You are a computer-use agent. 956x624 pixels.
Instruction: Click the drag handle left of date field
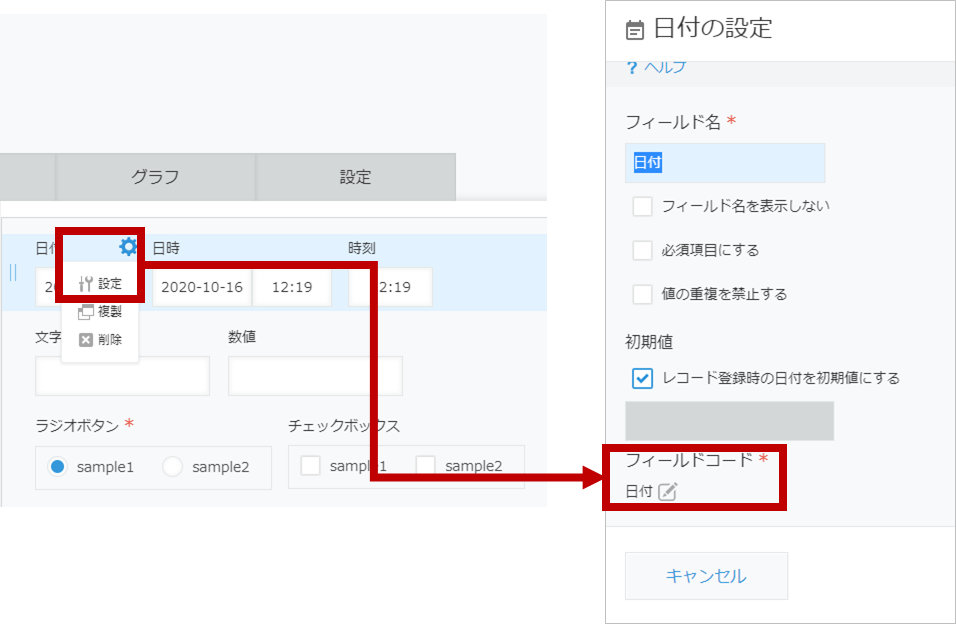coord(13,273)
